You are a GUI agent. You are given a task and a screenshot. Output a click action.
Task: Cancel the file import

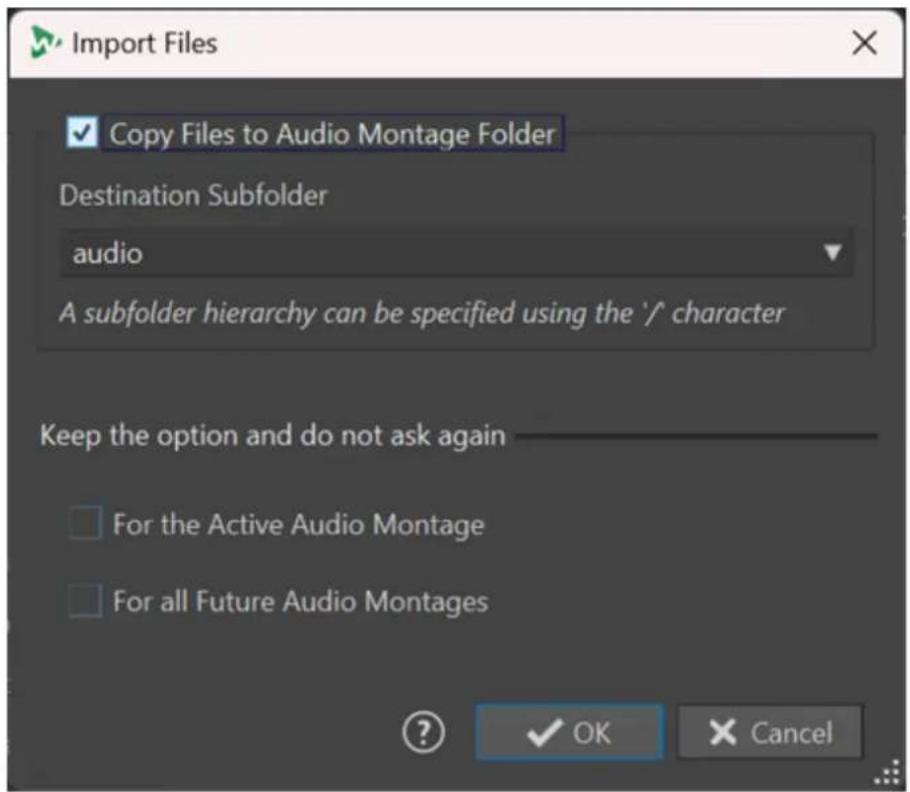pos(770,732)
